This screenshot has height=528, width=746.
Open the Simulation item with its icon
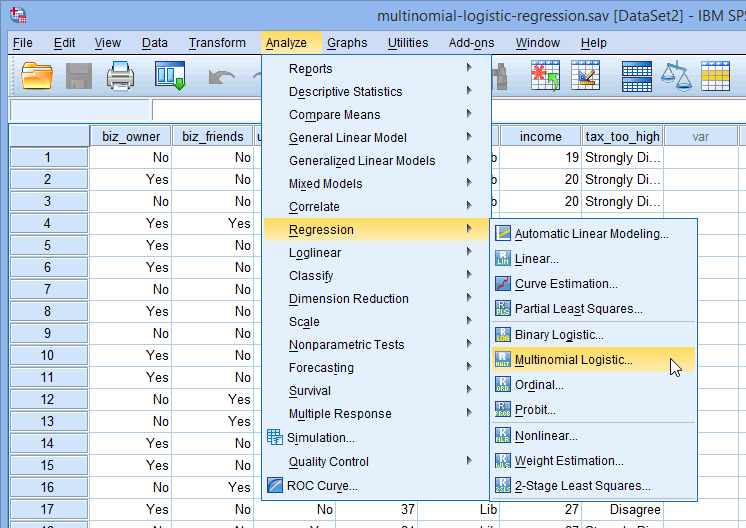[x=320, y=438]
